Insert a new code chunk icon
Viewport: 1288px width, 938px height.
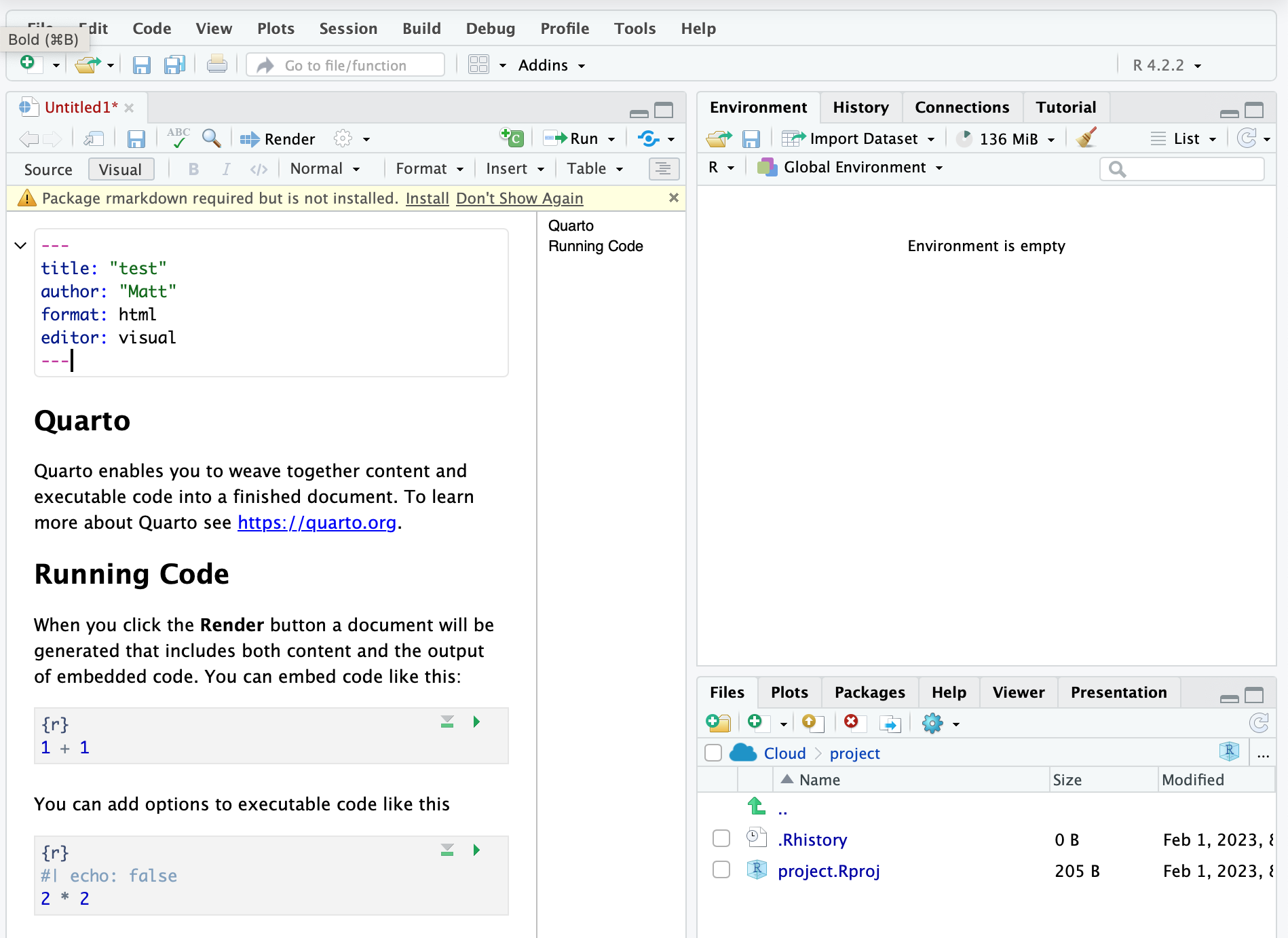click(x=512, y=138)
